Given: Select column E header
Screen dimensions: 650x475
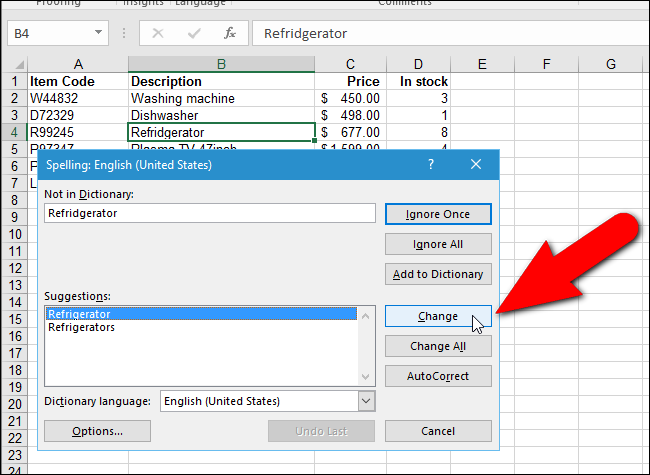Looking at the screenshot, I should pos(482,64).
